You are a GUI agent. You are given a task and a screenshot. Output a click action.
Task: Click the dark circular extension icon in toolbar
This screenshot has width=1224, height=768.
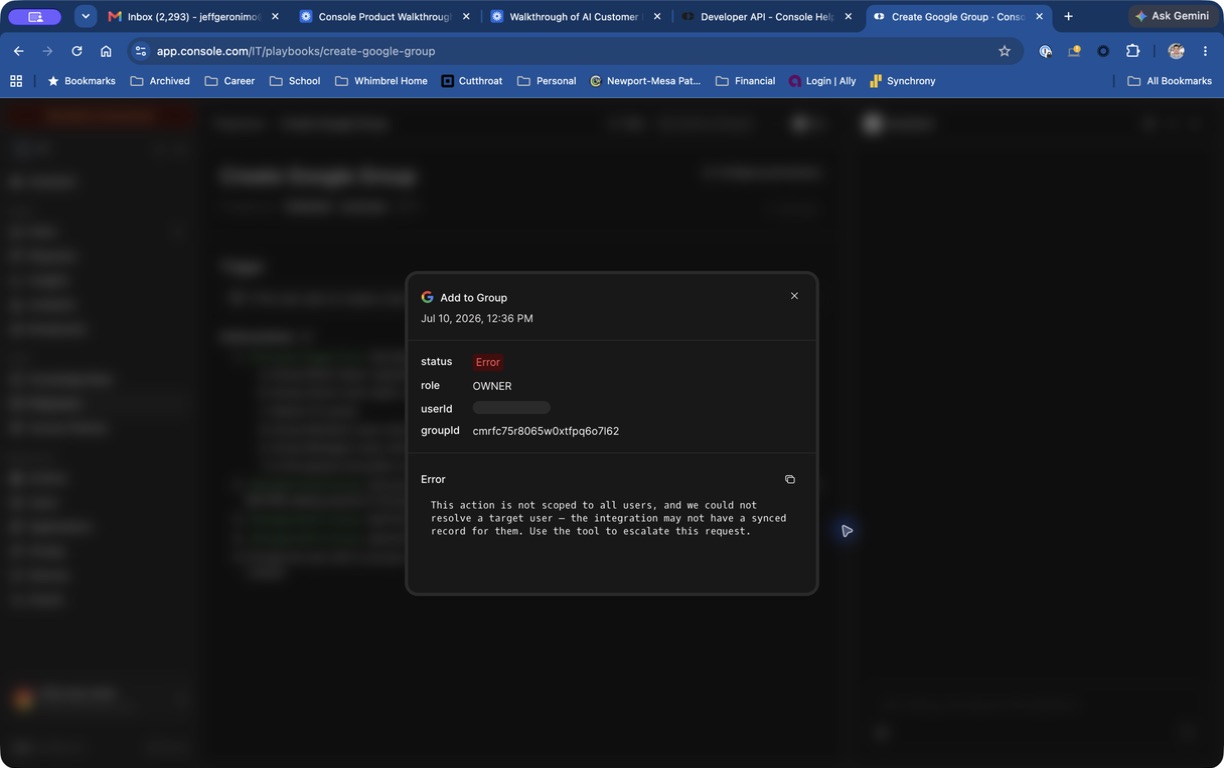point(1103,51)
